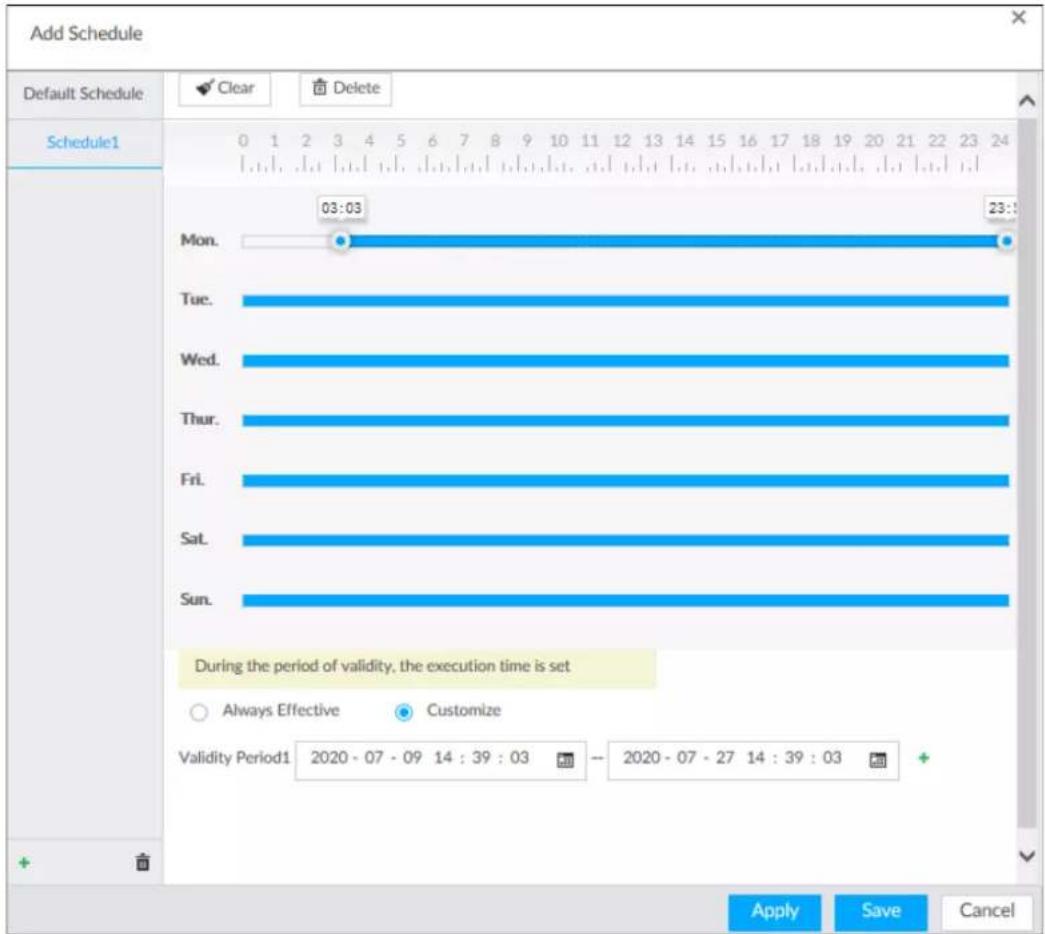Viewport: 1045px width, 934px height.
Task: Click the scroll down arrow
Action: click(x=1027, y=855)
